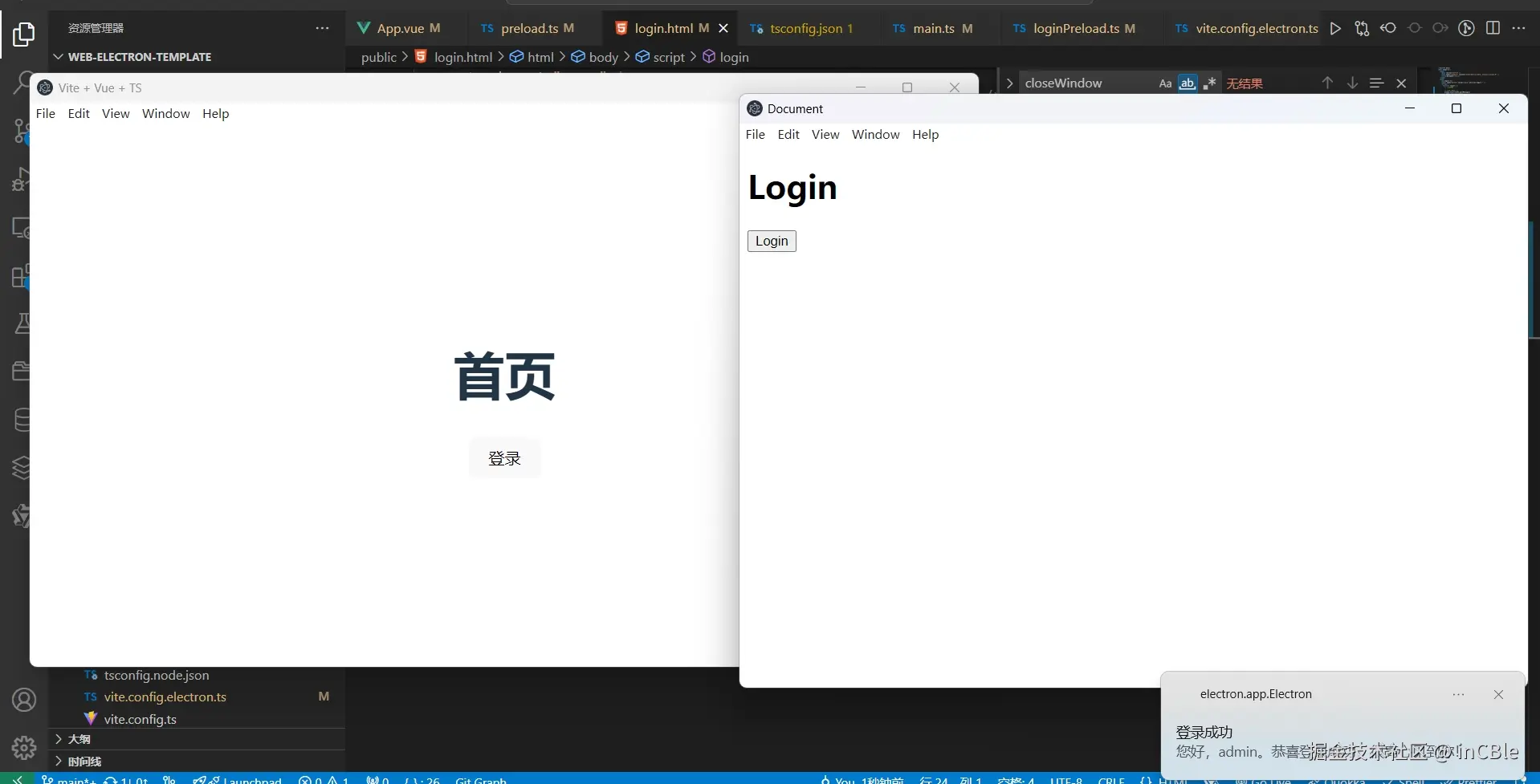Viewport: 1540px width, 784px height.
Task: Click the Login button in the Document window
Action: coord(772,241)
